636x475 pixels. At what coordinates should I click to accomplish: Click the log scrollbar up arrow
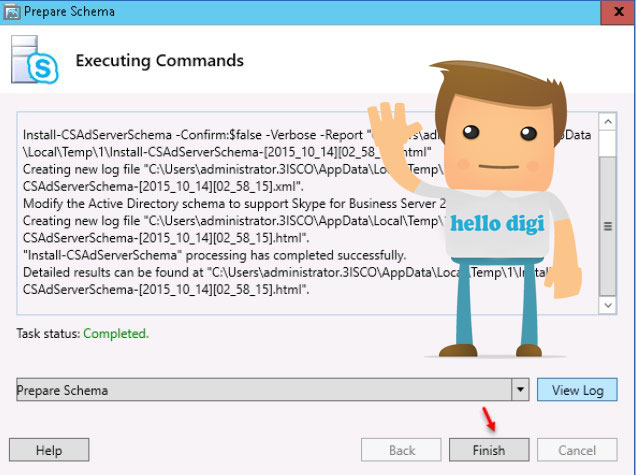pos(608,122)
